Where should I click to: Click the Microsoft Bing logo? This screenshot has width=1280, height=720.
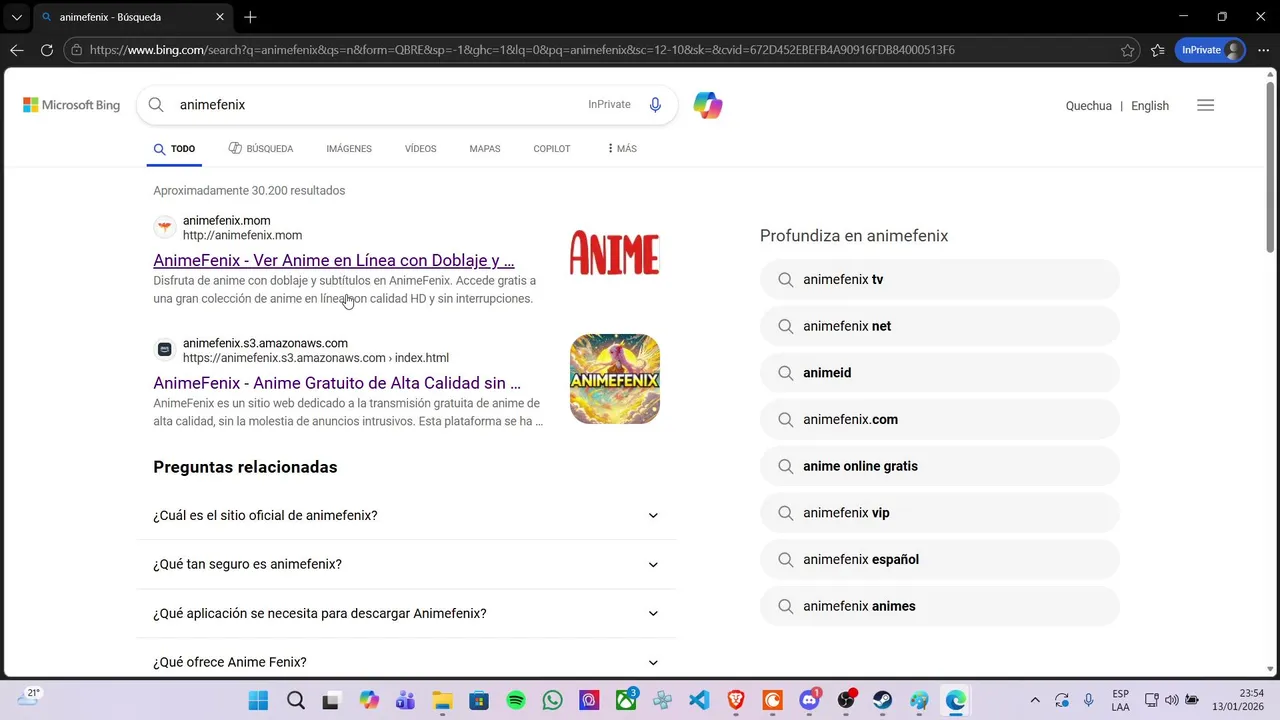(71, 105)
